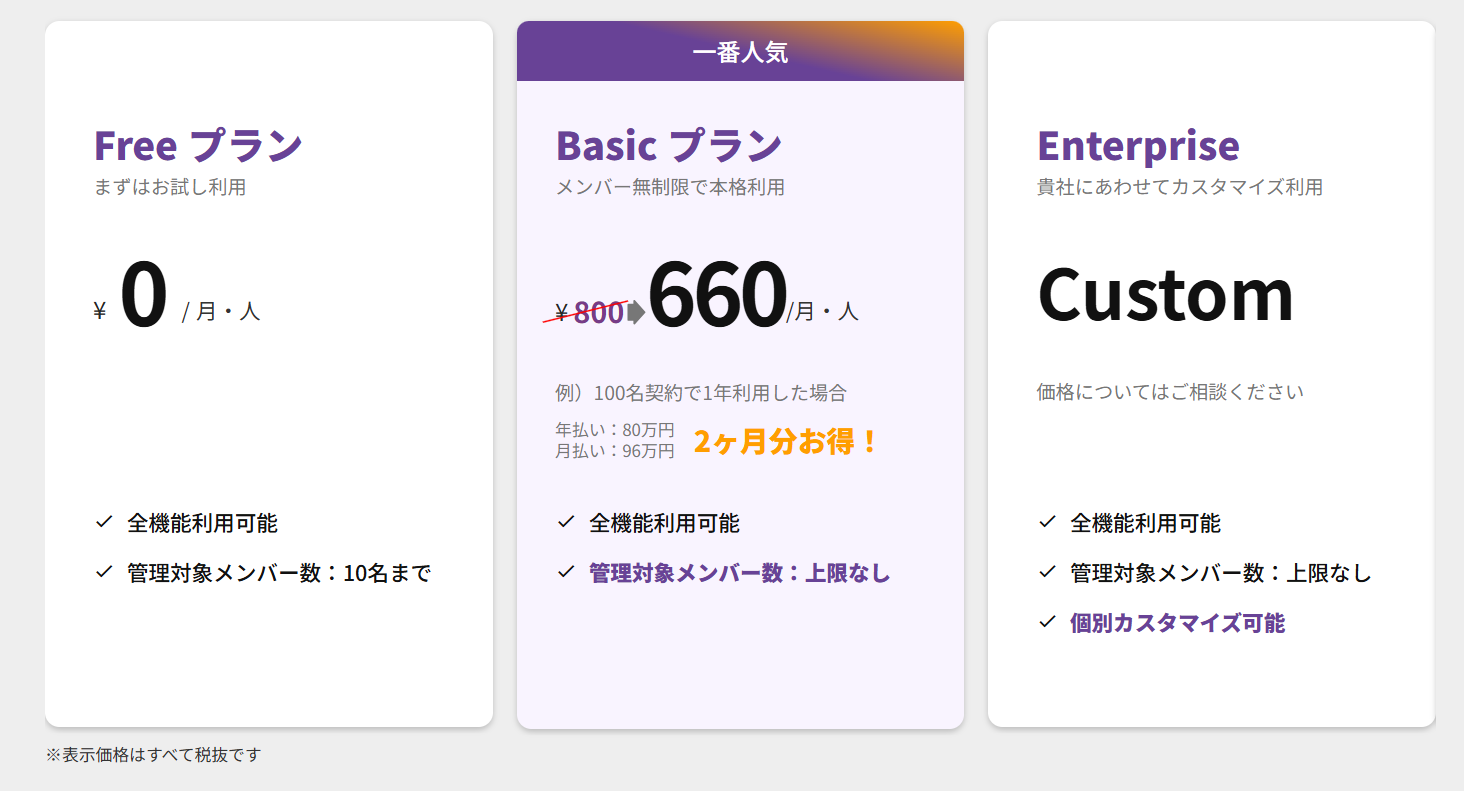Click the 個別カスタマイズ可能 feature text
The height and width of the screenshot is (791, 1464).
click(x=1177, y=623)
